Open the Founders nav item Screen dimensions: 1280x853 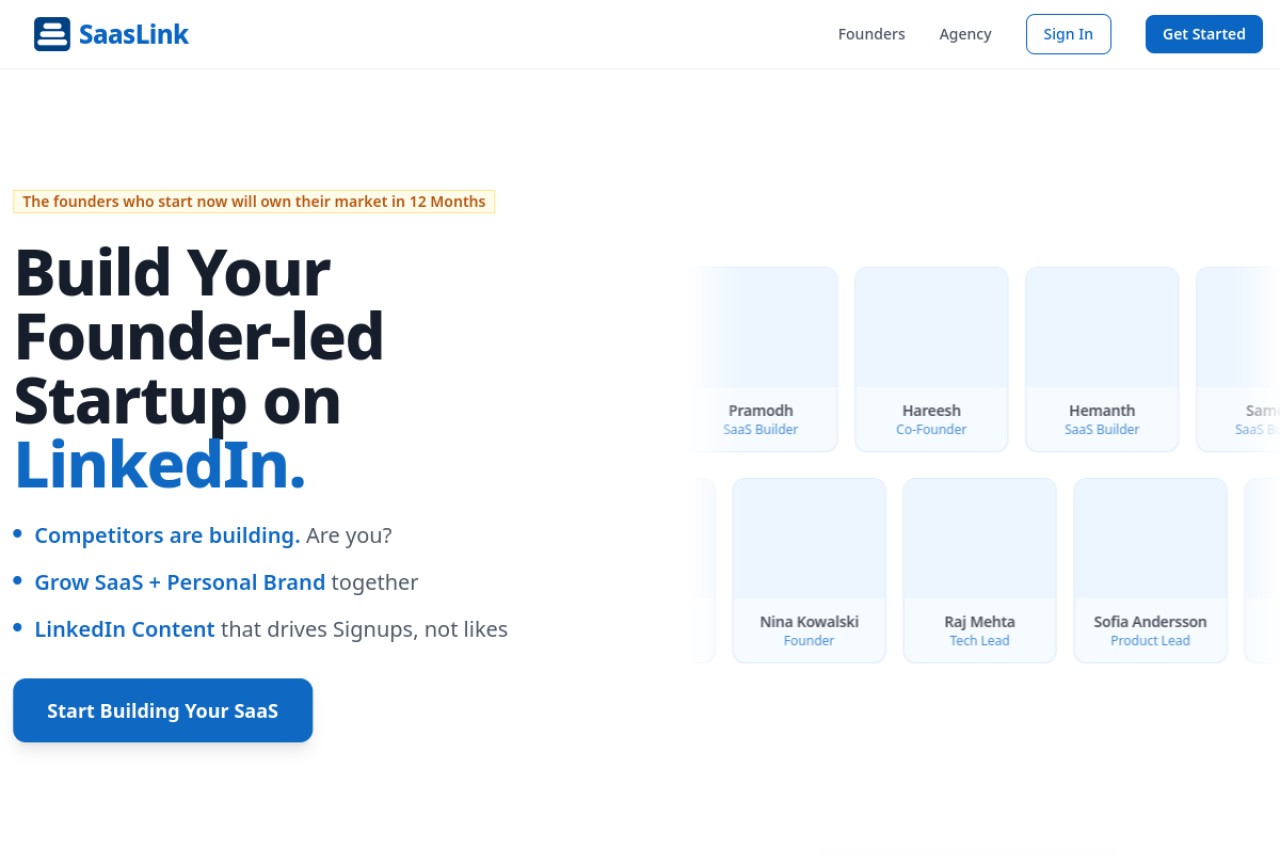coord(871,34)
